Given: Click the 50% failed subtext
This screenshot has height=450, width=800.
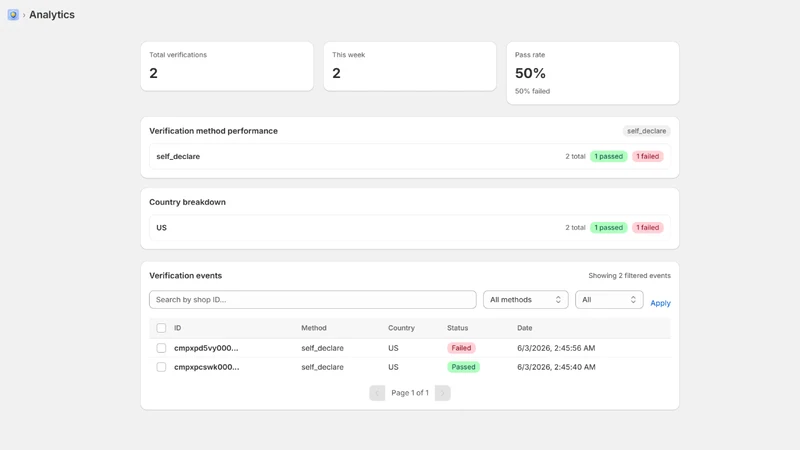Looking at the screenshot, I should coord(532,91).
